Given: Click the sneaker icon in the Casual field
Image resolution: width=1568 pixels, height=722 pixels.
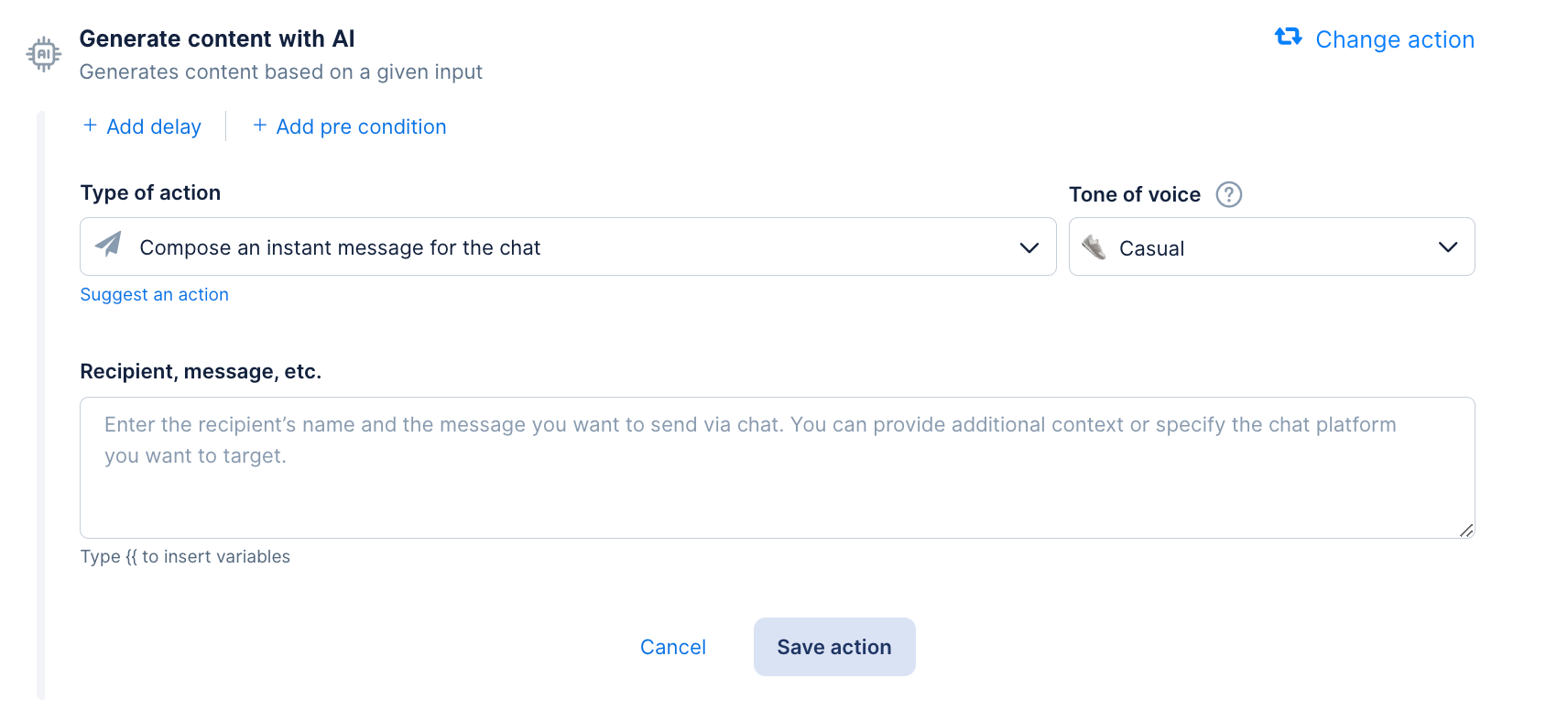Looking at the screenshot, I should click(x=1094, y=247).
